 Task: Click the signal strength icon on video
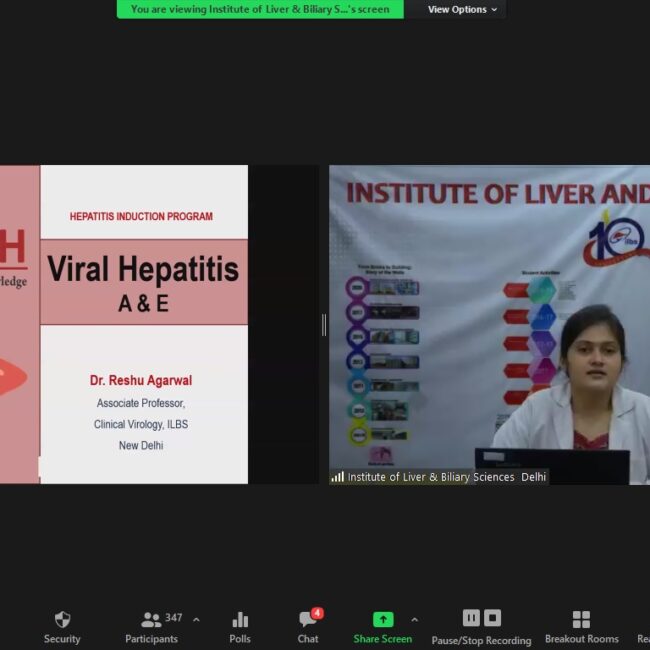click(x=338, y=477)
